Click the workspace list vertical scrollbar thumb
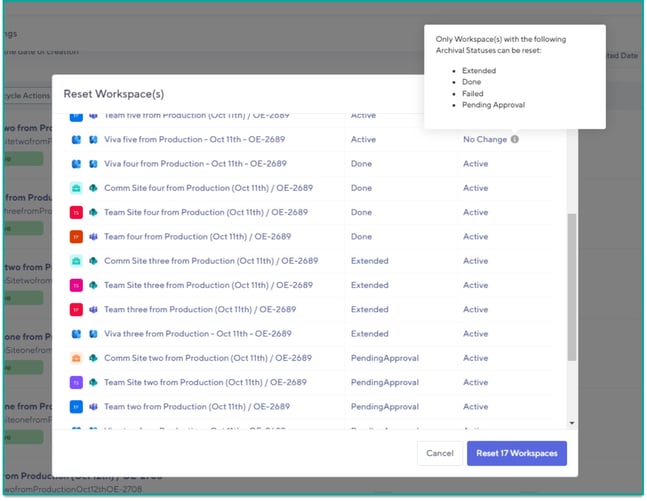Image resolution: width=647 pixels, height=501 pixels. [571, 285]
